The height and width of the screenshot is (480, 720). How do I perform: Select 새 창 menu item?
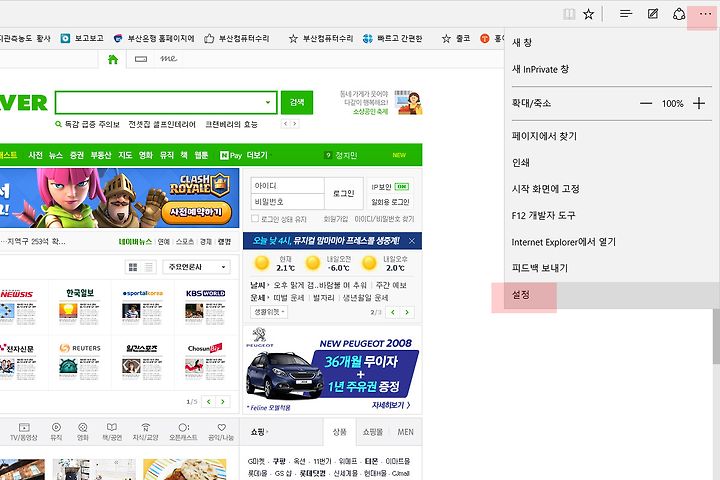tap(612, 43)
